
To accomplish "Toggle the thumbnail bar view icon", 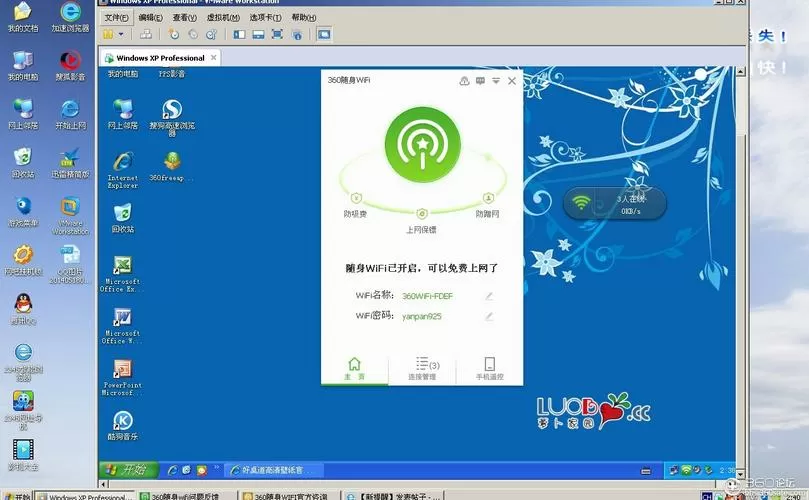I will 258,35.
